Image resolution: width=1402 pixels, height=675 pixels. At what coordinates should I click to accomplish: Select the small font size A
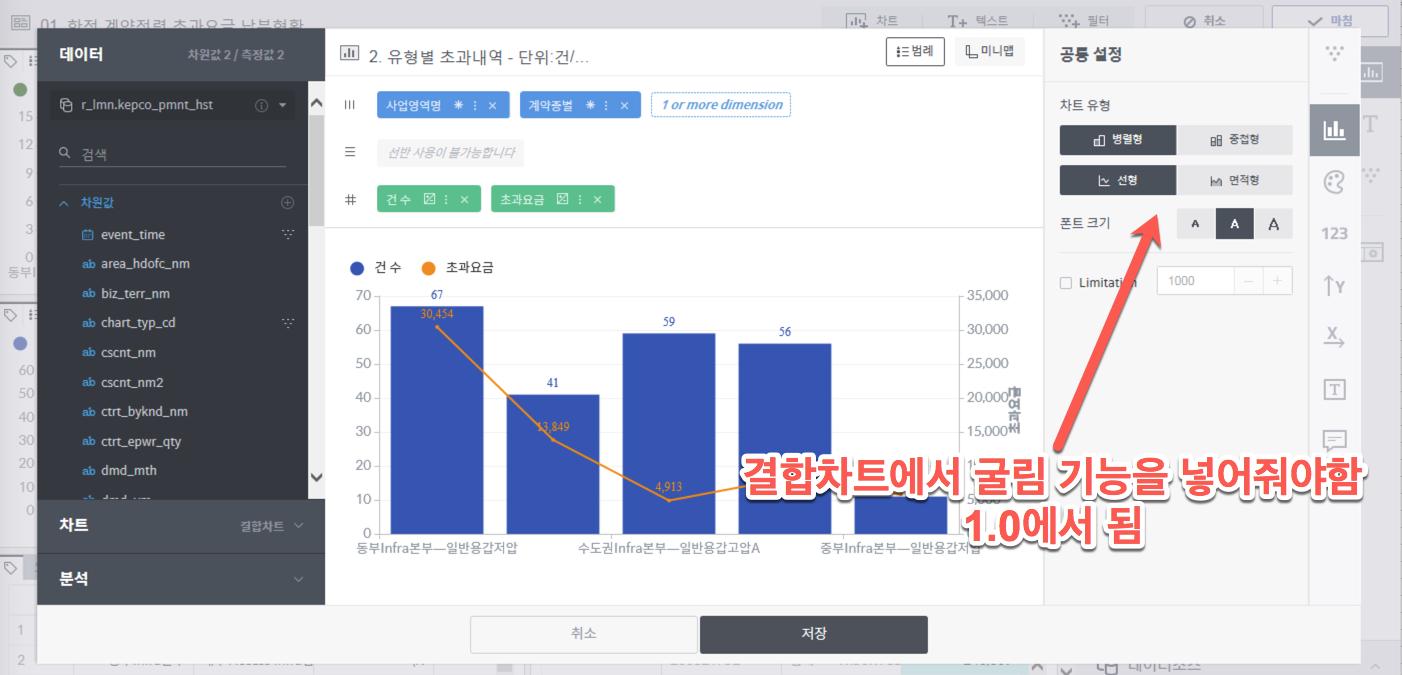coord(1196,224)
